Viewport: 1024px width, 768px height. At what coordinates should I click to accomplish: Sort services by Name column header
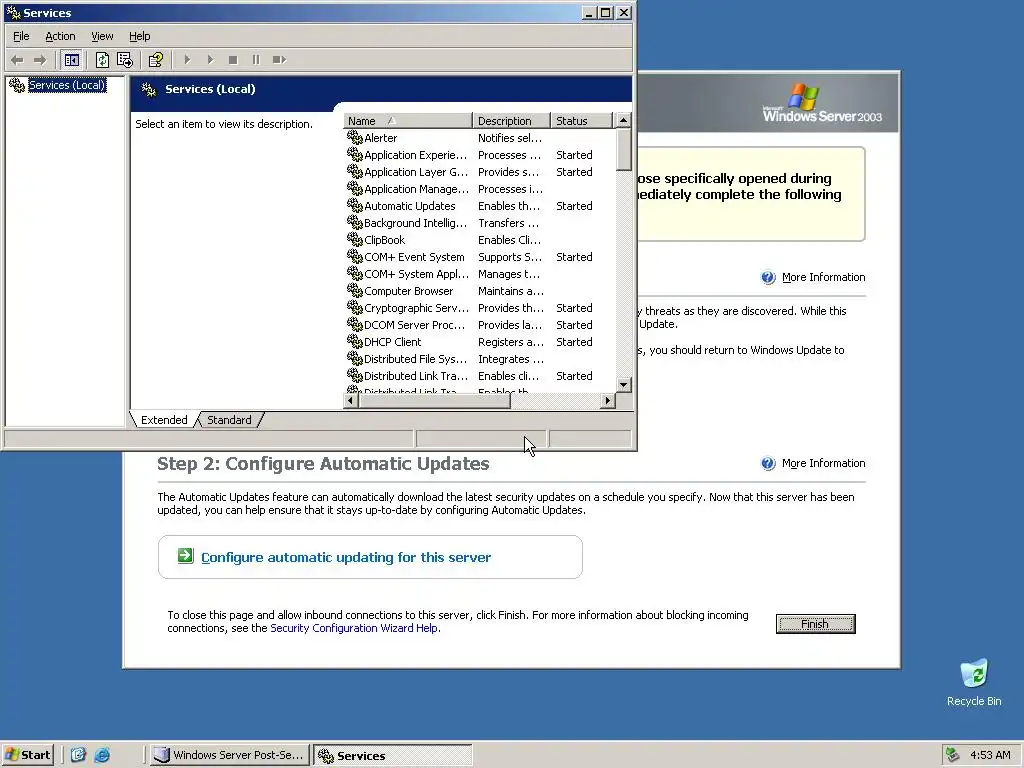[408, 121]
